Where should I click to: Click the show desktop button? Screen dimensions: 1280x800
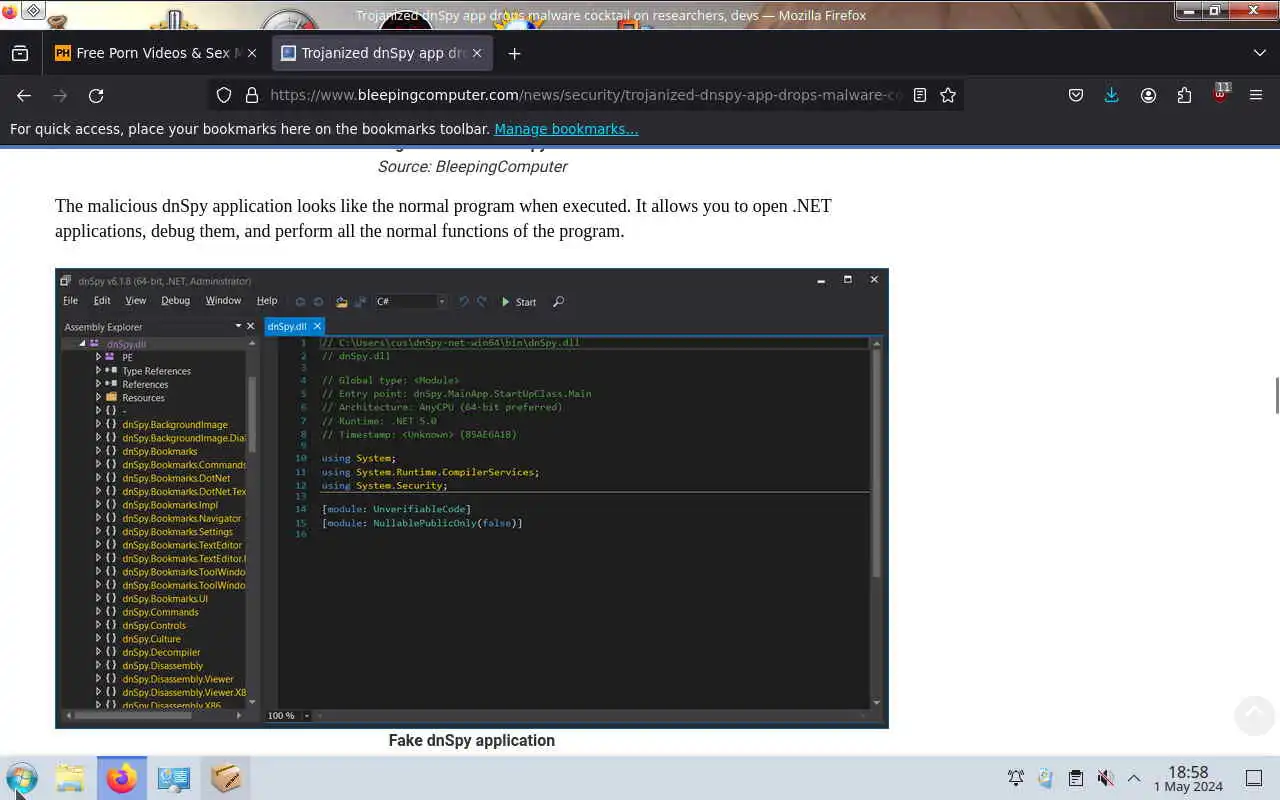[x=1254, y=778]
